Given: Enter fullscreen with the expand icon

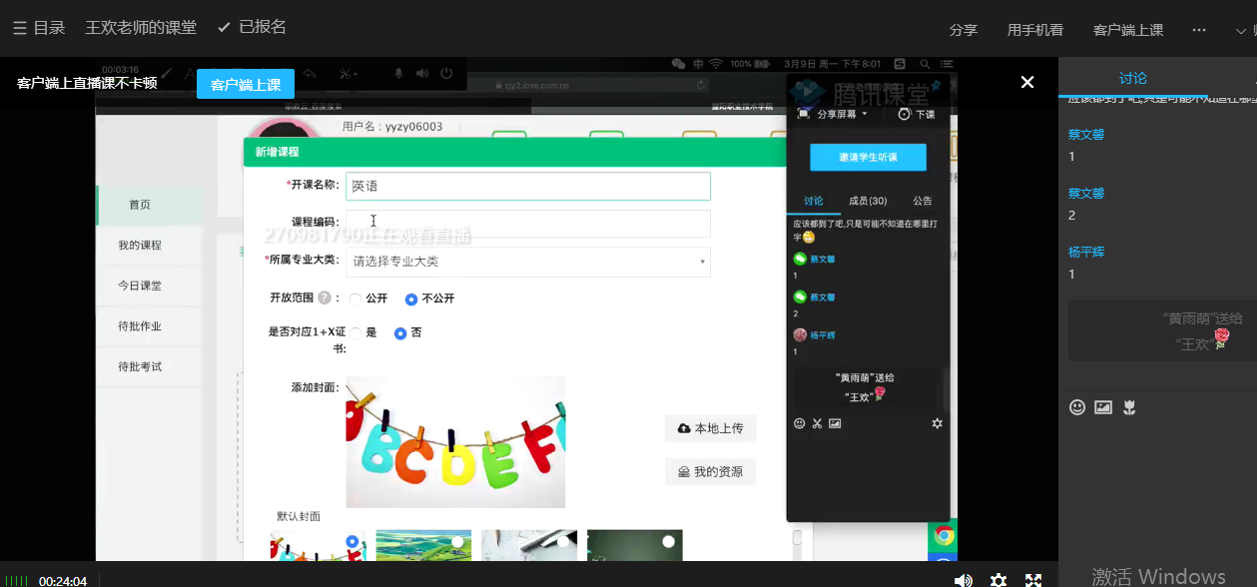Looking at the screenshot, I should tap(1034, 580).
